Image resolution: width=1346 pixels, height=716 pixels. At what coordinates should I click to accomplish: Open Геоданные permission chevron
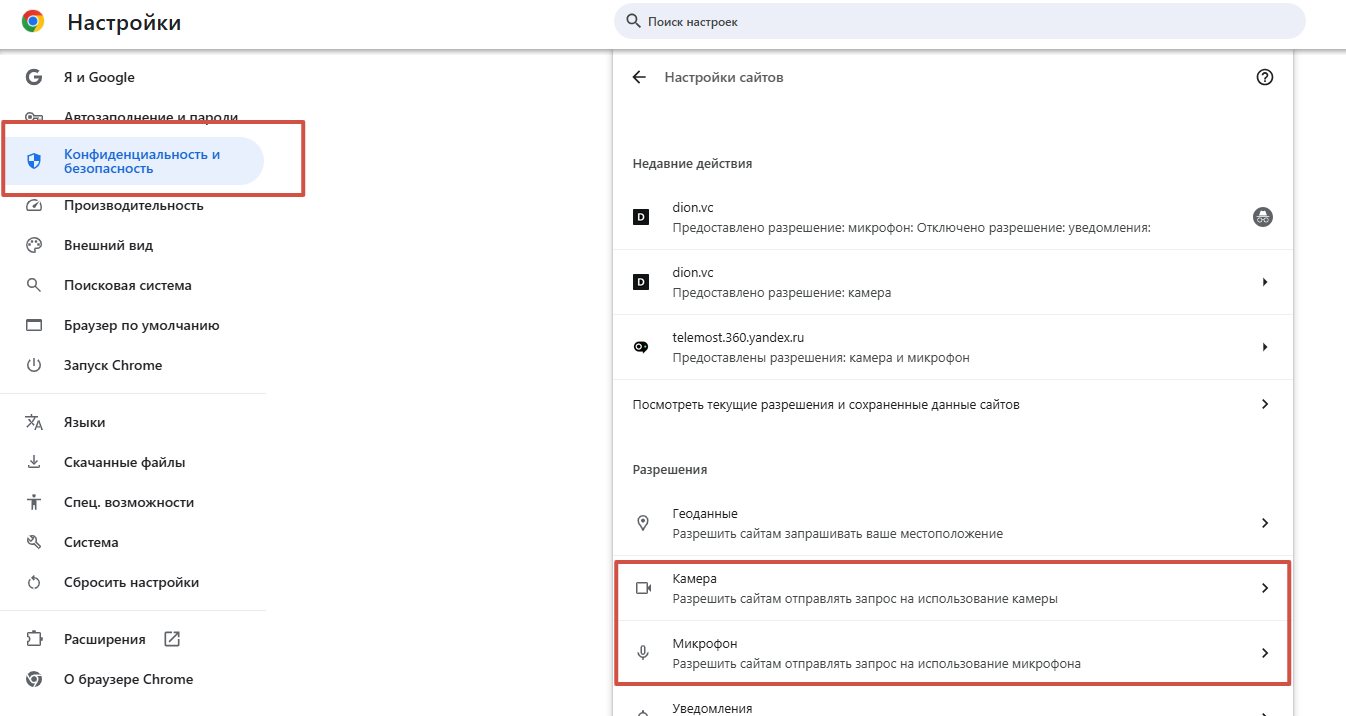tap(1265, 523)
